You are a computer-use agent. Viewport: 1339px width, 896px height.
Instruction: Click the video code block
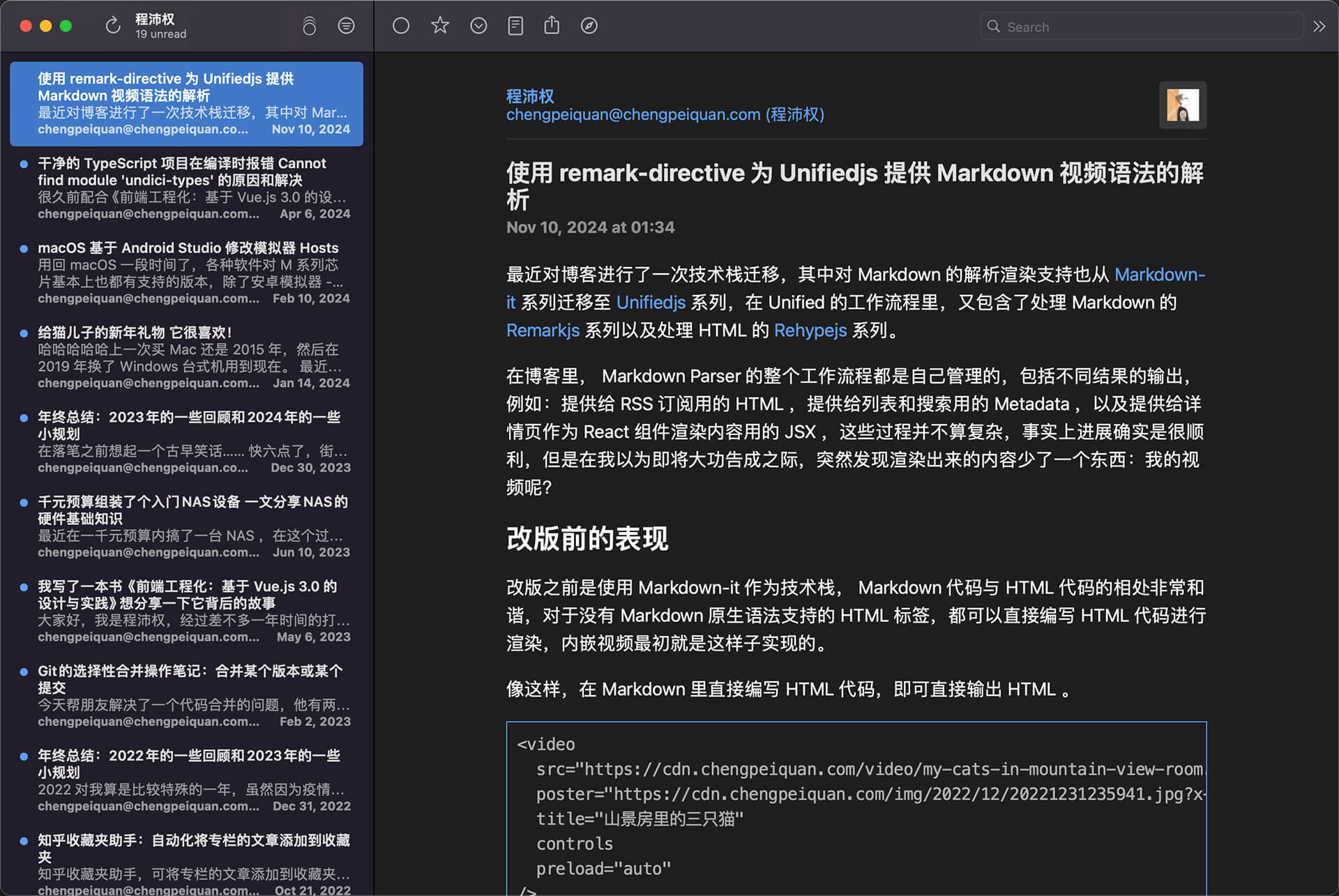(856, 808)
